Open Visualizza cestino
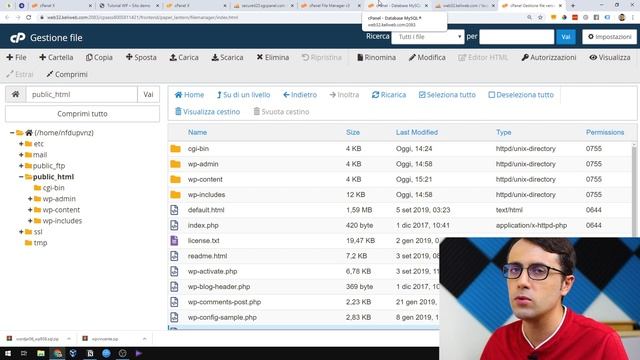640x360 pixels. pos(207,111)
